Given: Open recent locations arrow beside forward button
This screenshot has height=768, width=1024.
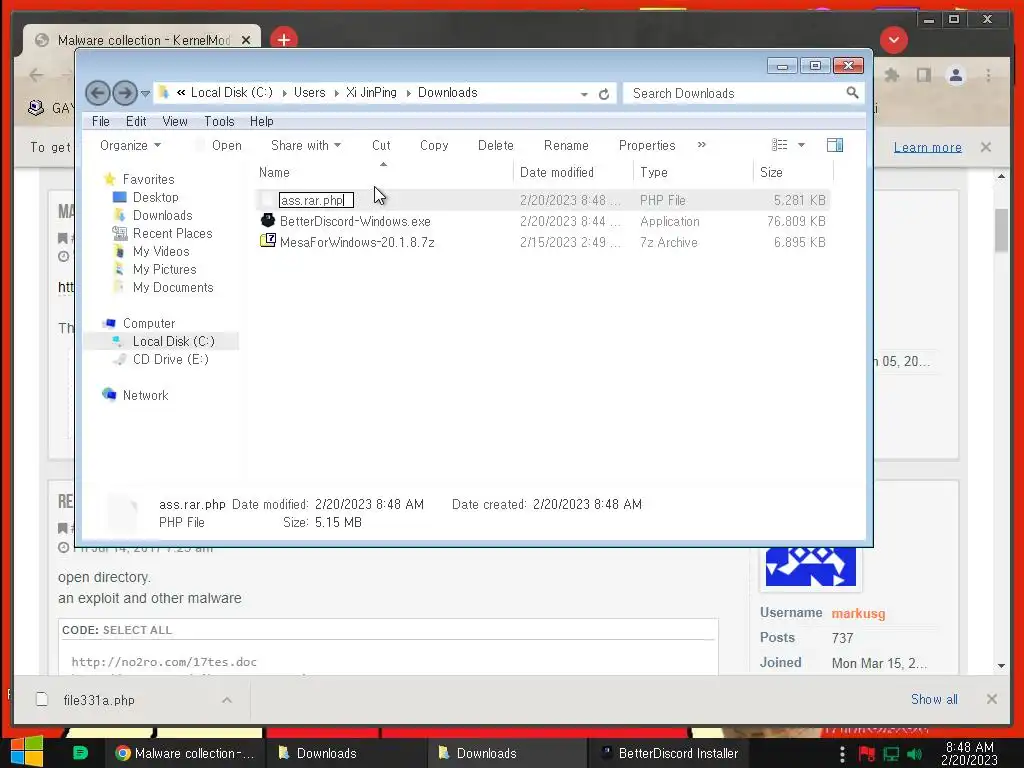Looking at the screenshot, I should click(145, 93).
